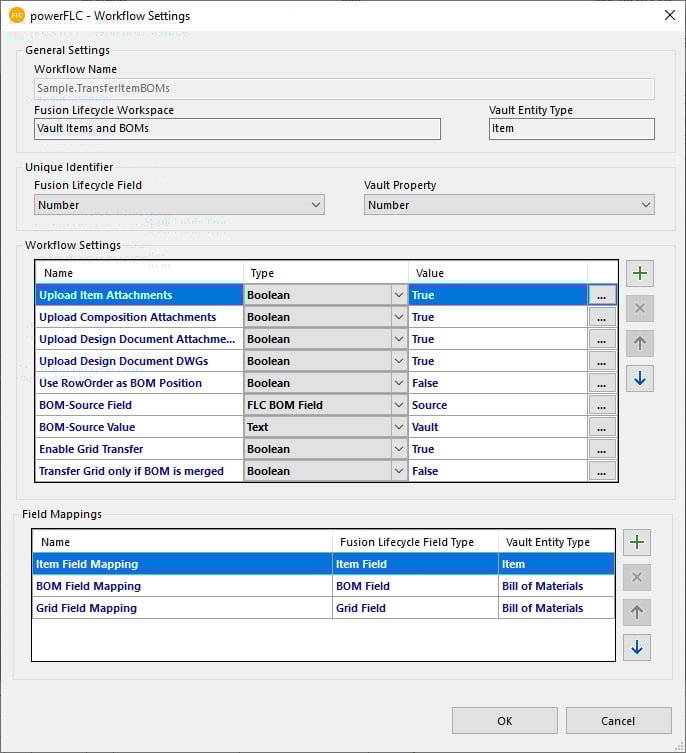Open FLC BOM Field type dropdown
The image size is (686, 753).
coord(399,405)
